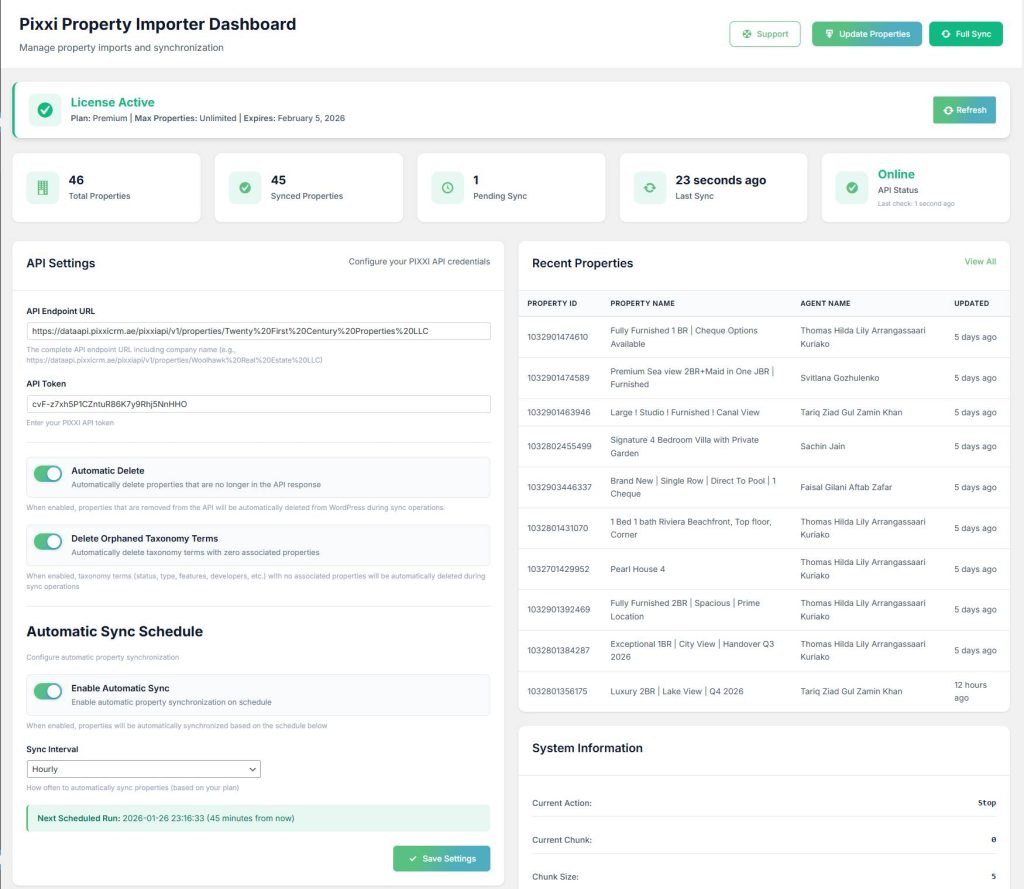Click the Total Properties building icon
This screenshot has width=1024, height=889.
(43, 187)
